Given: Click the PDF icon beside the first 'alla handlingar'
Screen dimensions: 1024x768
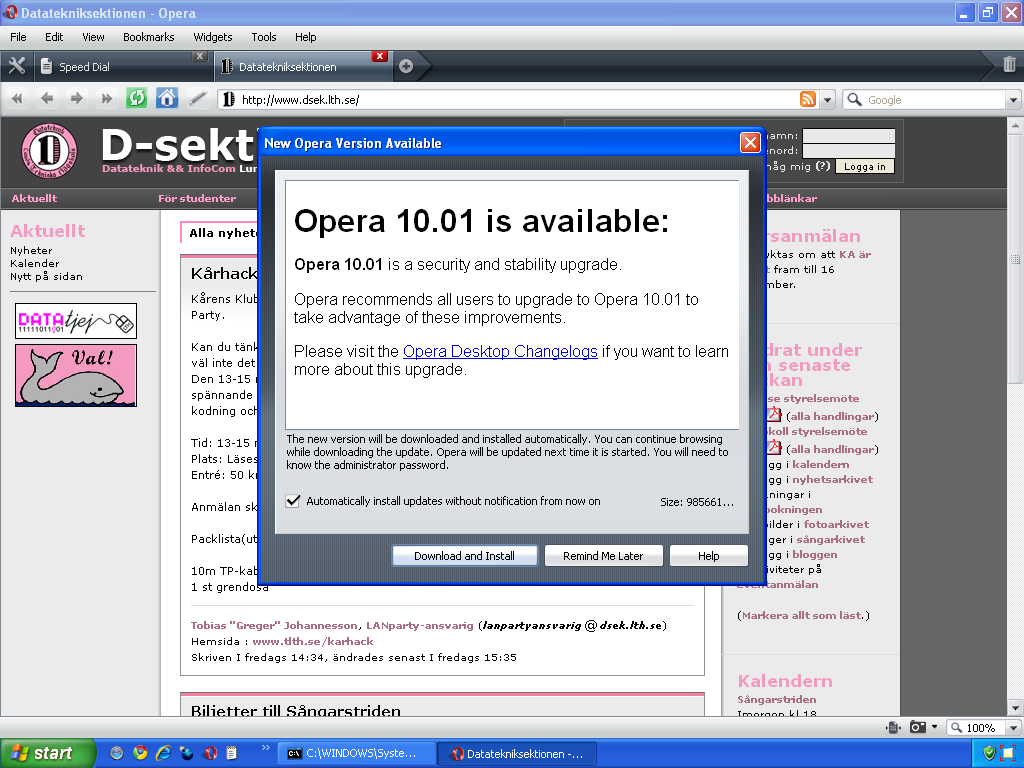Looking at the screenshot, I should pos(773,415).
